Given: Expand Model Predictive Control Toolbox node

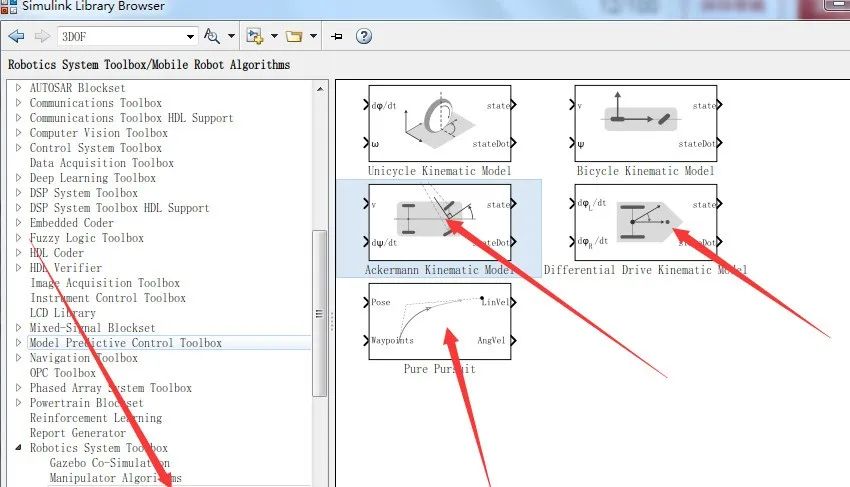Looking at the screenshot, I should tap(19, 343).
